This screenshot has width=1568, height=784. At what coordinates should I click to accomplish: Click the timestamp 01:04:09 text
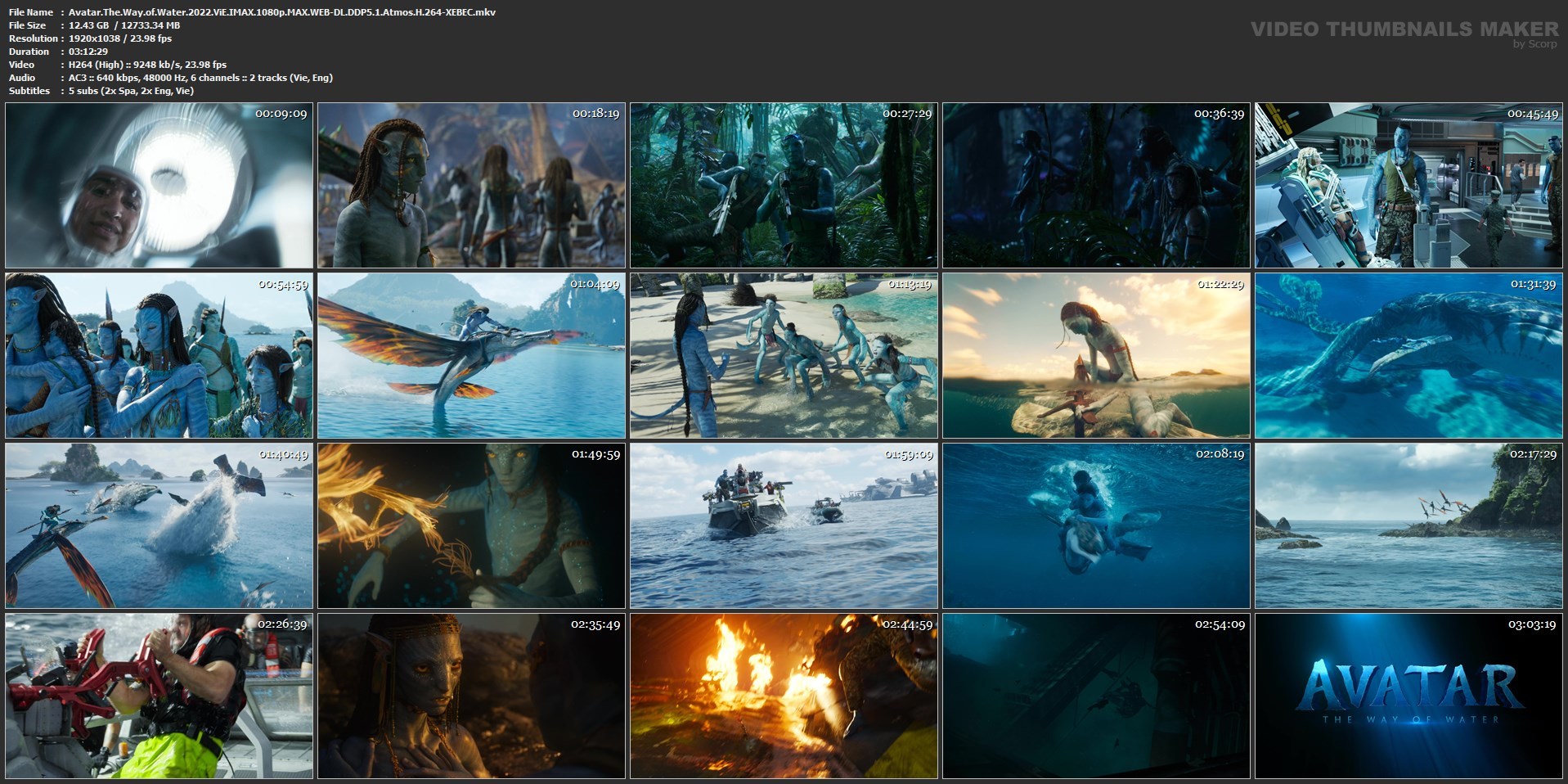point(595,284)
